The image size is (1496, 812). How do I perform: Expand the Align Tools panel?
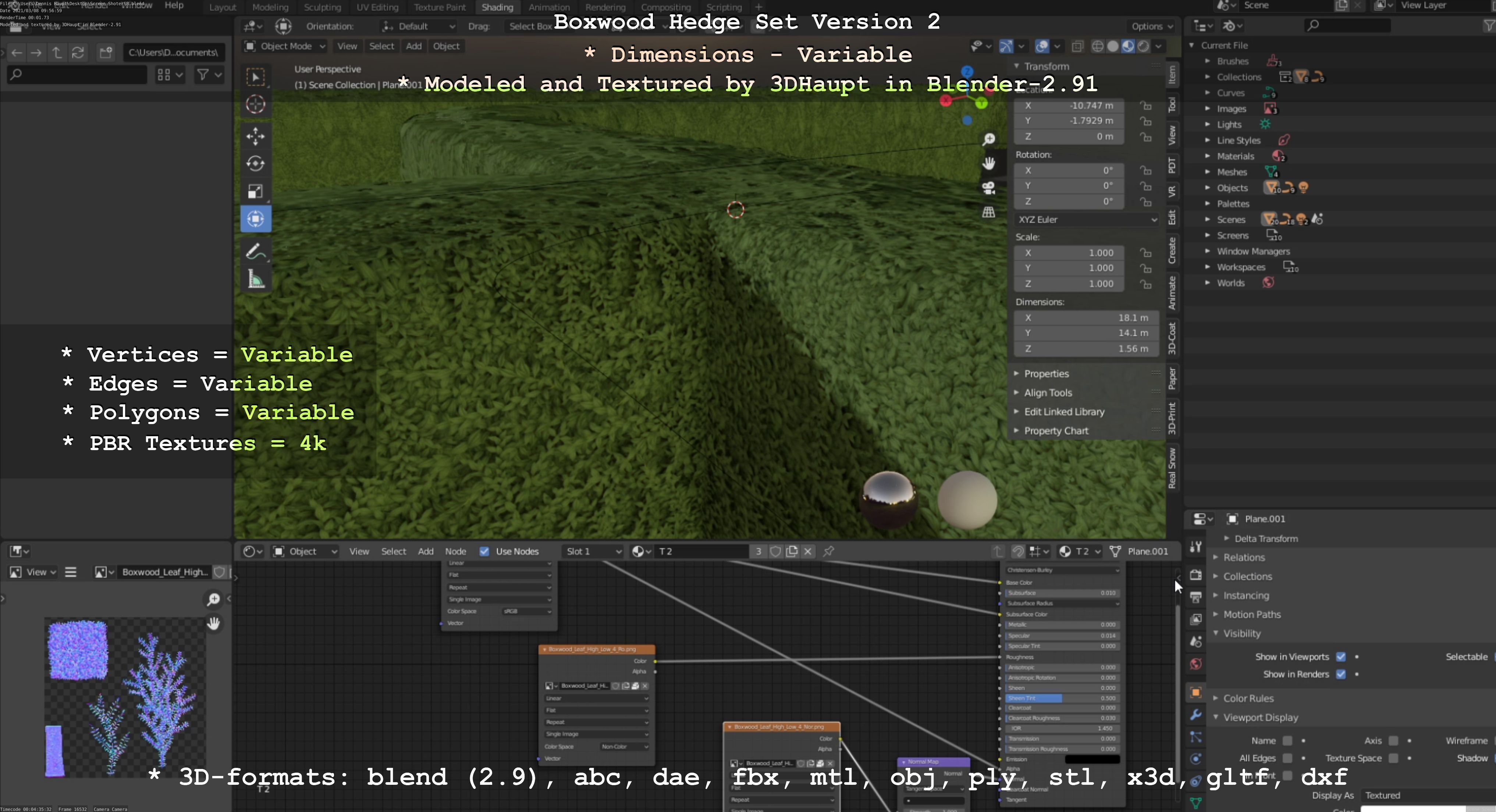pyautogui.click(x=1048, y=393)
